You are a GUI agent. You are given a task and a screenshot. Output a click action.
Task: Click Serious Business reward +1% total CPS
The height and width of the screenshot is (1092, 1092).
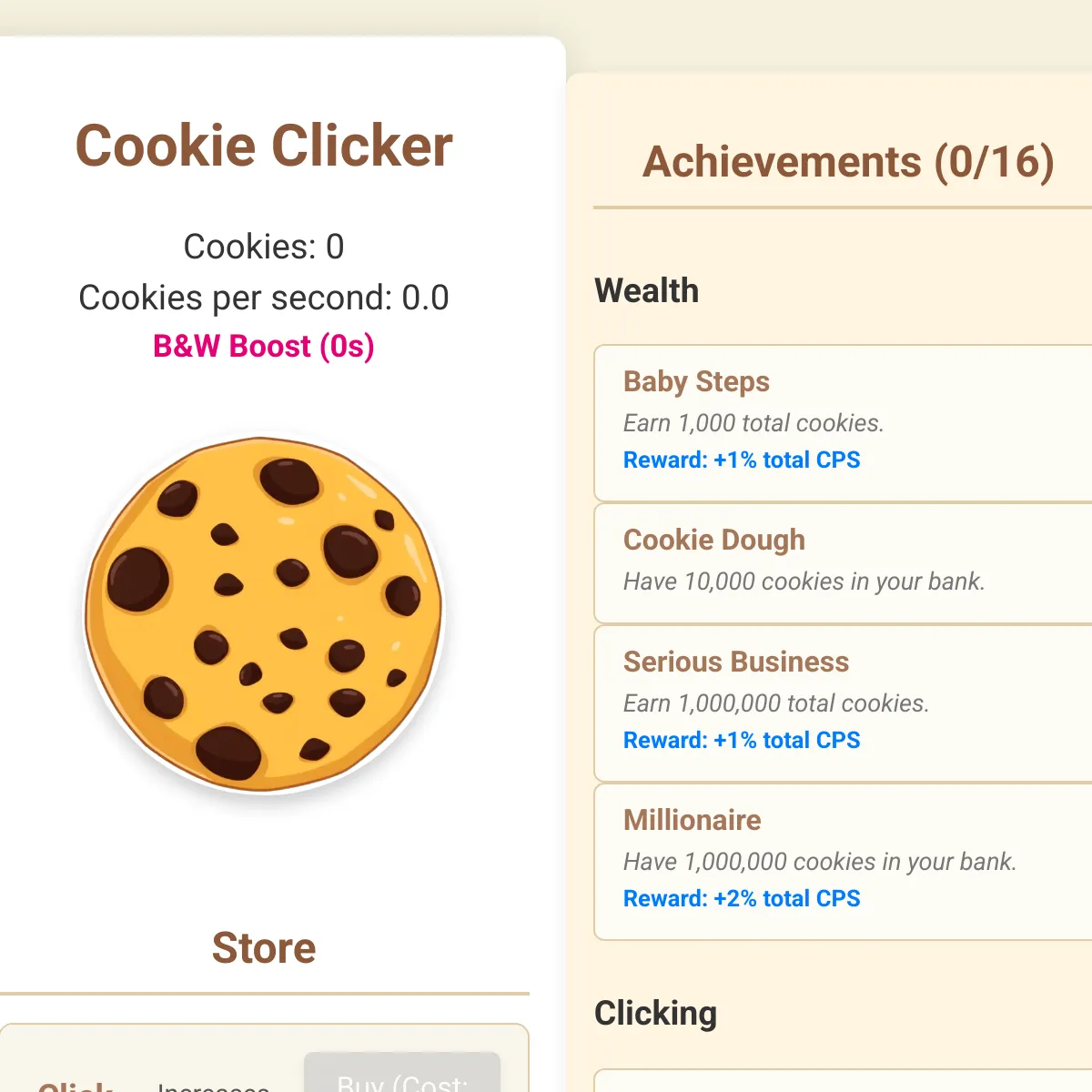742,741
